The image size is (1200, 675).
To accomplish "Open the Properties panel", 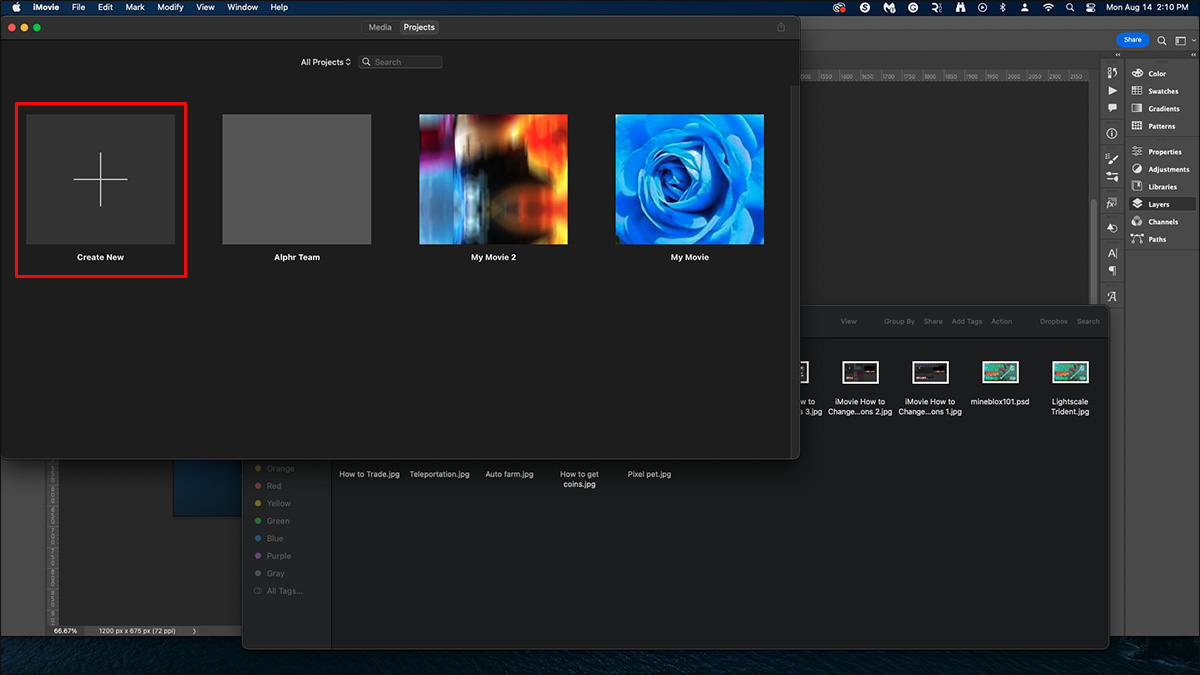I will click(x=1161, y=151).
